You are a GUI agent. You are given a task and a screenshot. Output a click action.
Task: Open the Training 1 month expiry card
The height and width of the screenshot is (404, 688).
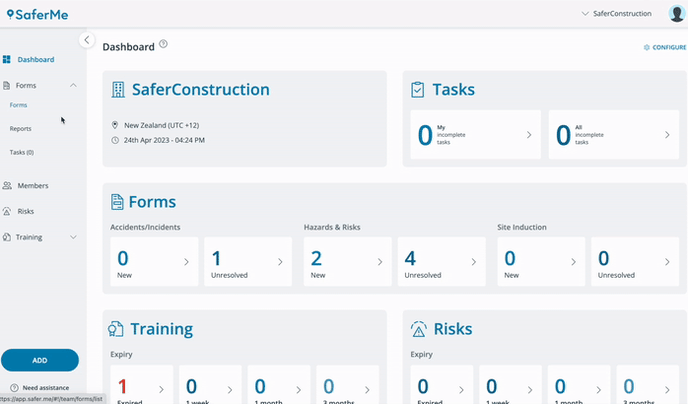tap(279, 385)
